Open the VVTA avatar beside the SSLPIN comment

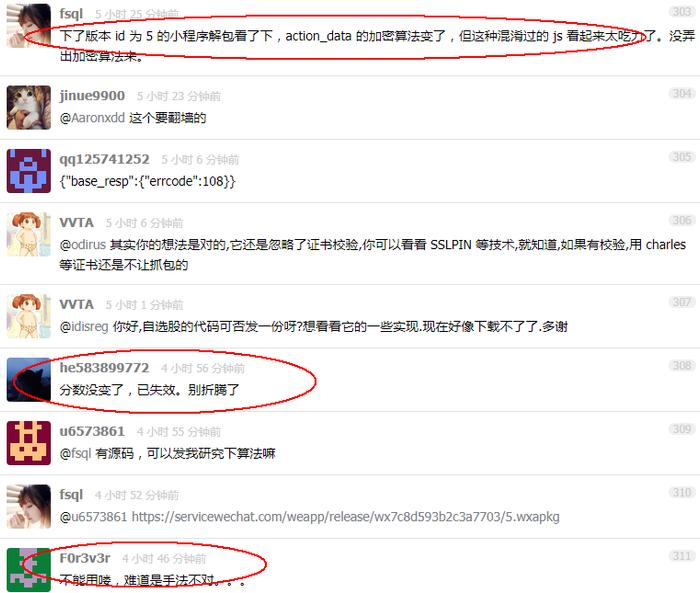(29, 234)
